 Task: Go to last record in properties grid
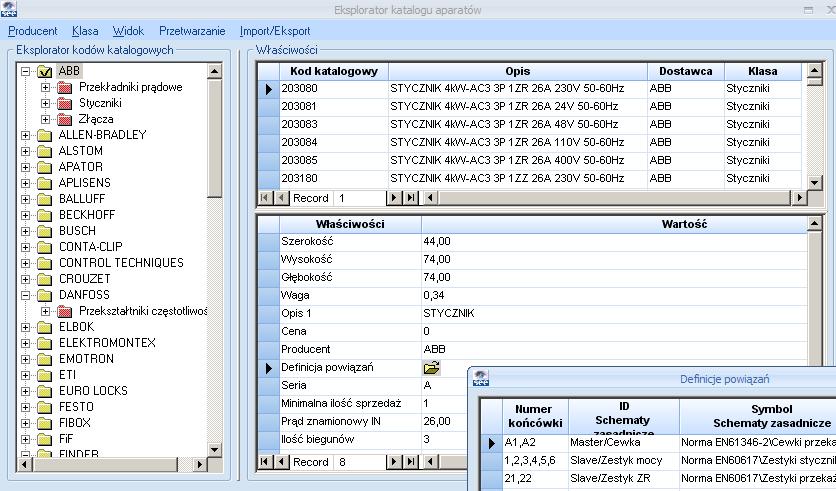pyautogui.click(x=411, y=462)
